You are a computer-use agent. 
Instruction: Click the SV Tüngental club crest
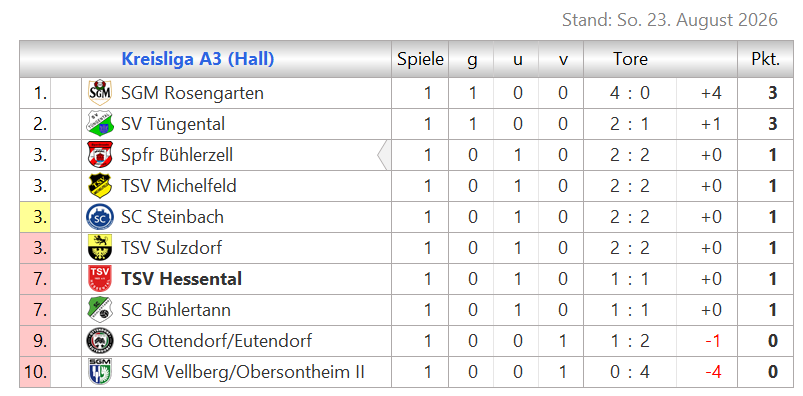pos(99,123)
